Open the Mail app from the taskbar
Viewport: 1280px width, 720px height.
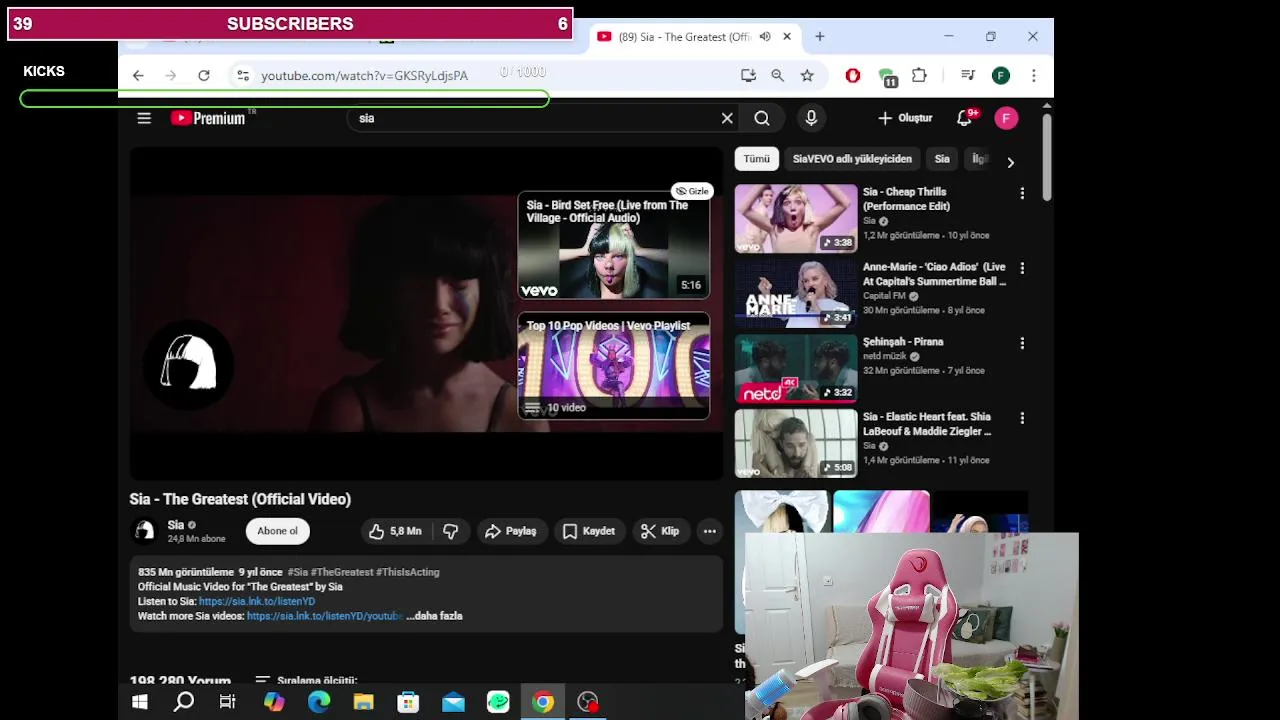point(453,702)
